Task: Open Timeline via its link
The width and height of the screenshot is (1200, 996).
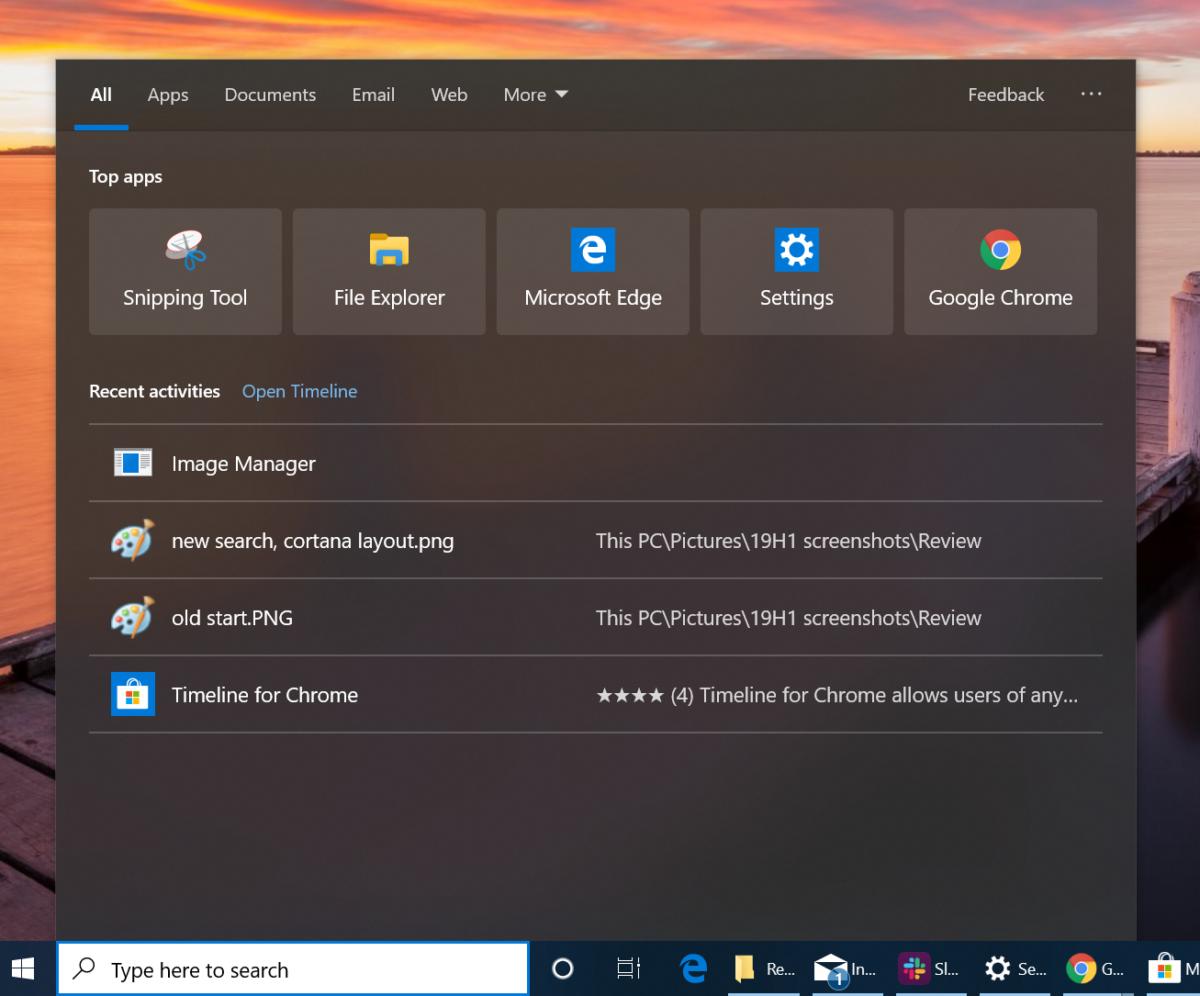Action: (x=299, y=391)
